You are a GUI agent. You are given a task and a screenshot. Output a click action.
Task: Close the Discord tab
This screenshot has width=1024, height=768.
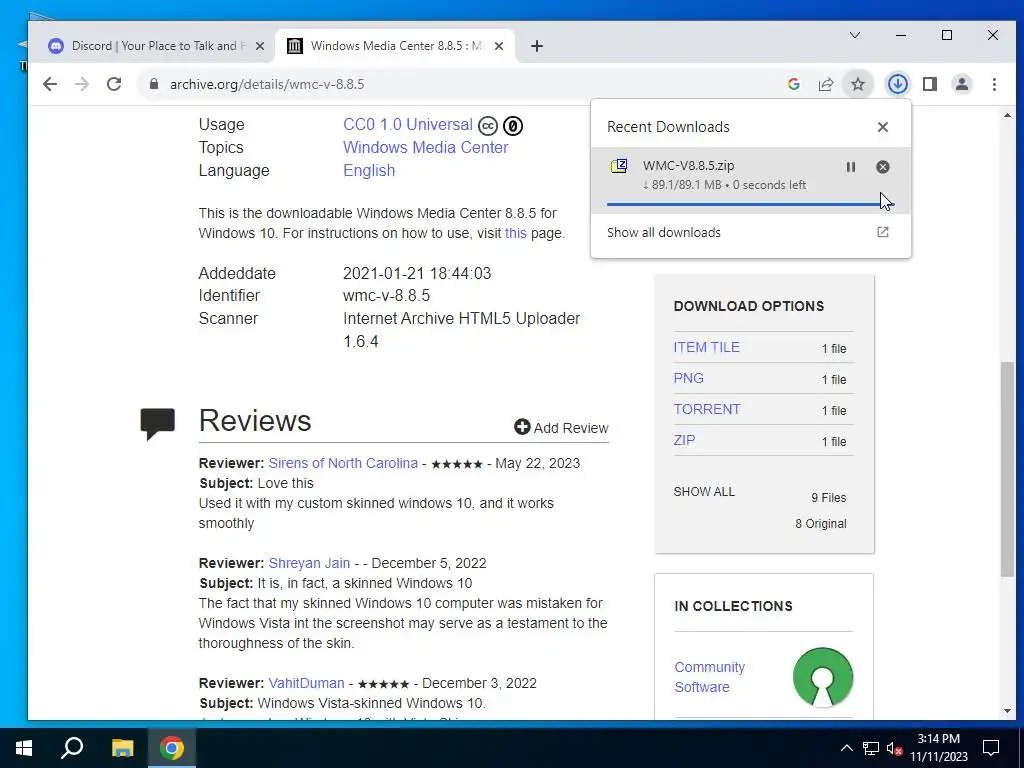[260, 46]
